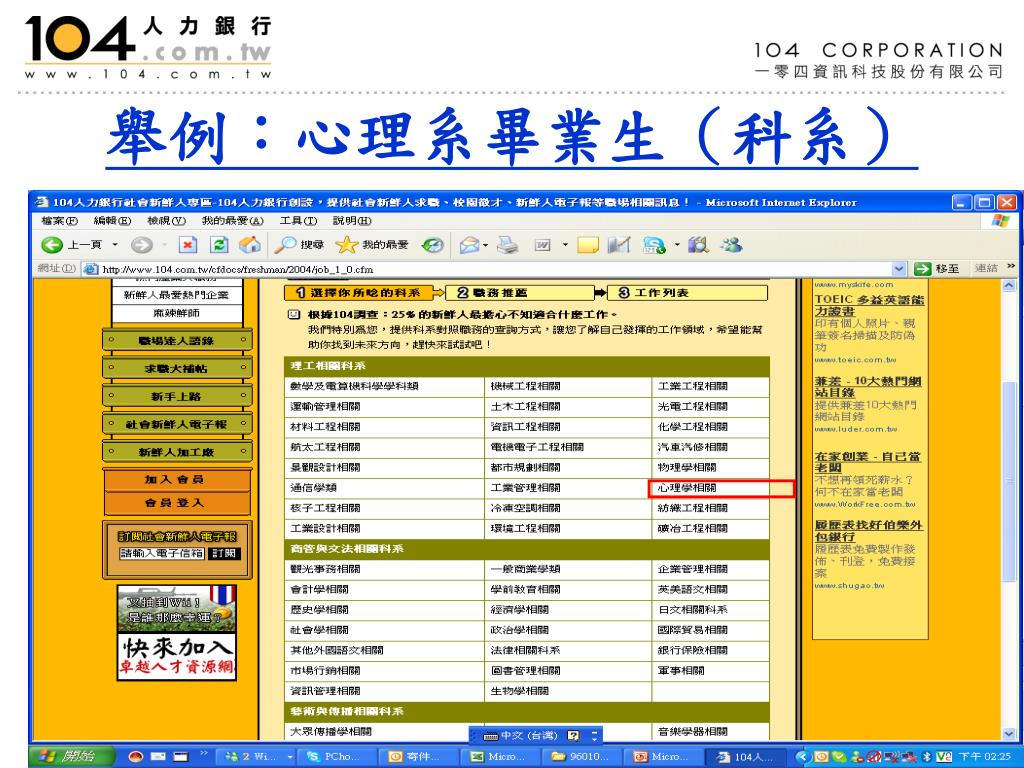This screenshot has width=1024, height=768.
Task: Open the 檢視(V) menu
Action: coord(167,221)
